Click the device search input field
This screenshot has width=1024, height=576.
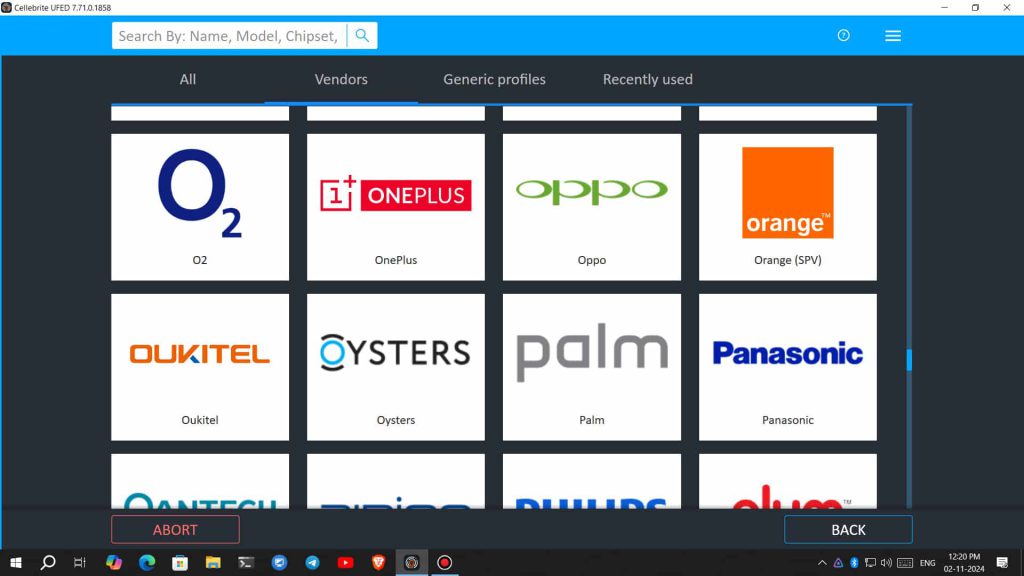(228, 36)
